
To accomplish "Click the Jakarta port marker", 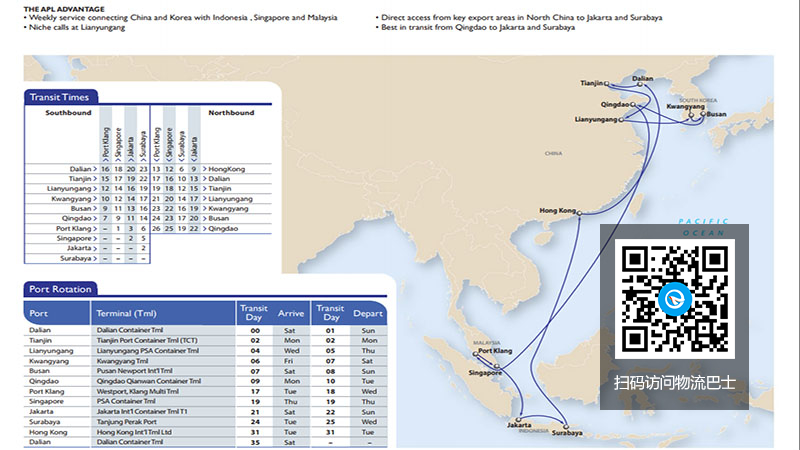I will tap(517, 420).
